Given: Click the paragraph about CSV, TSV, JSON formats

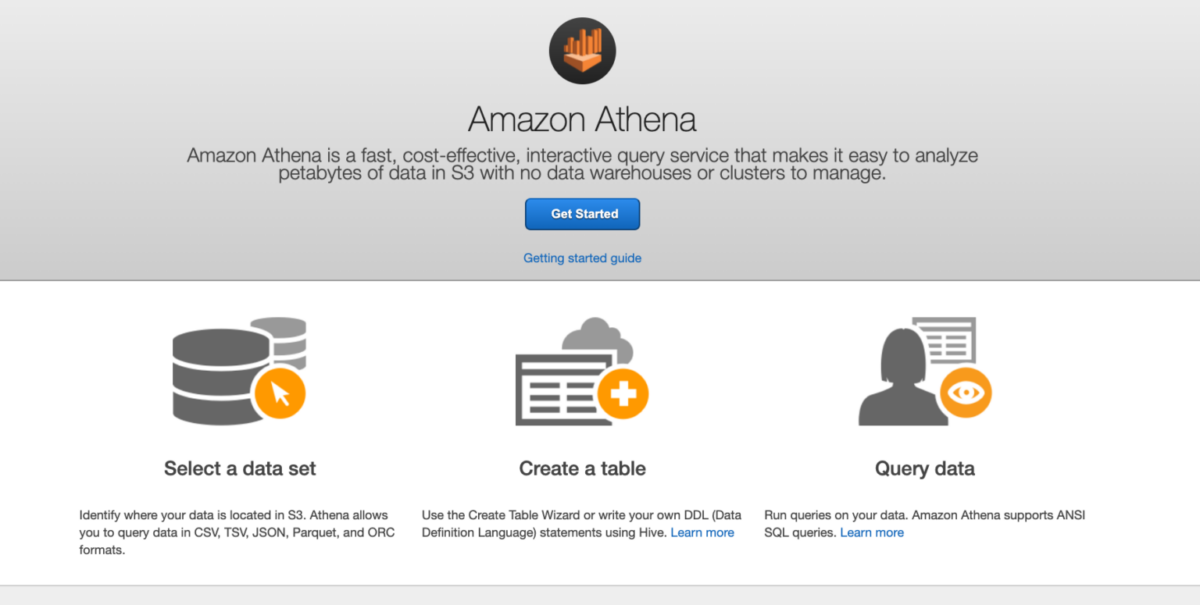Looking at the screenshot, I should click(234, 533).
